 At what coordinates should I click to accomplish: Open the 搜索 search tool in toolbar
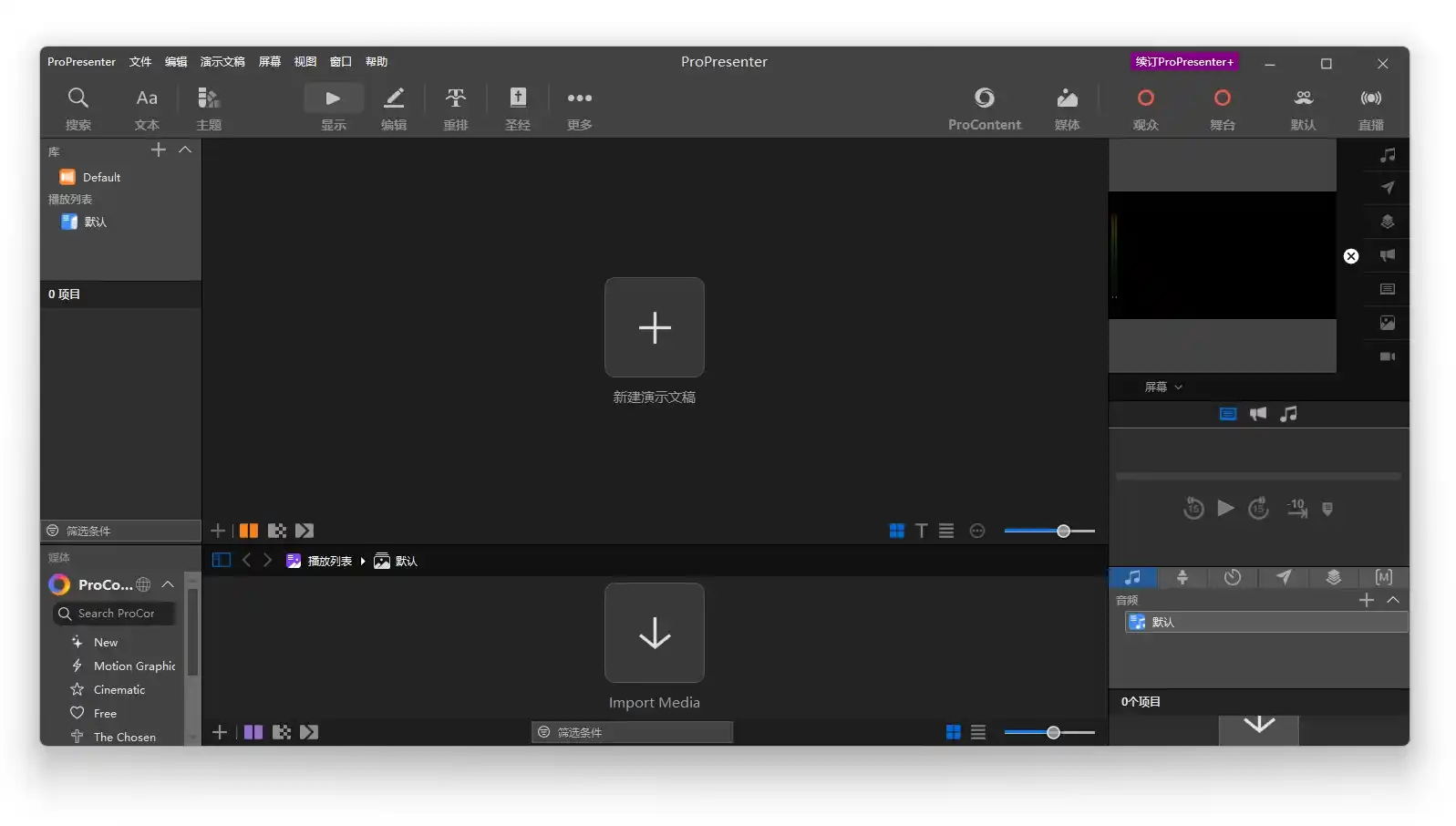point(78,108)
